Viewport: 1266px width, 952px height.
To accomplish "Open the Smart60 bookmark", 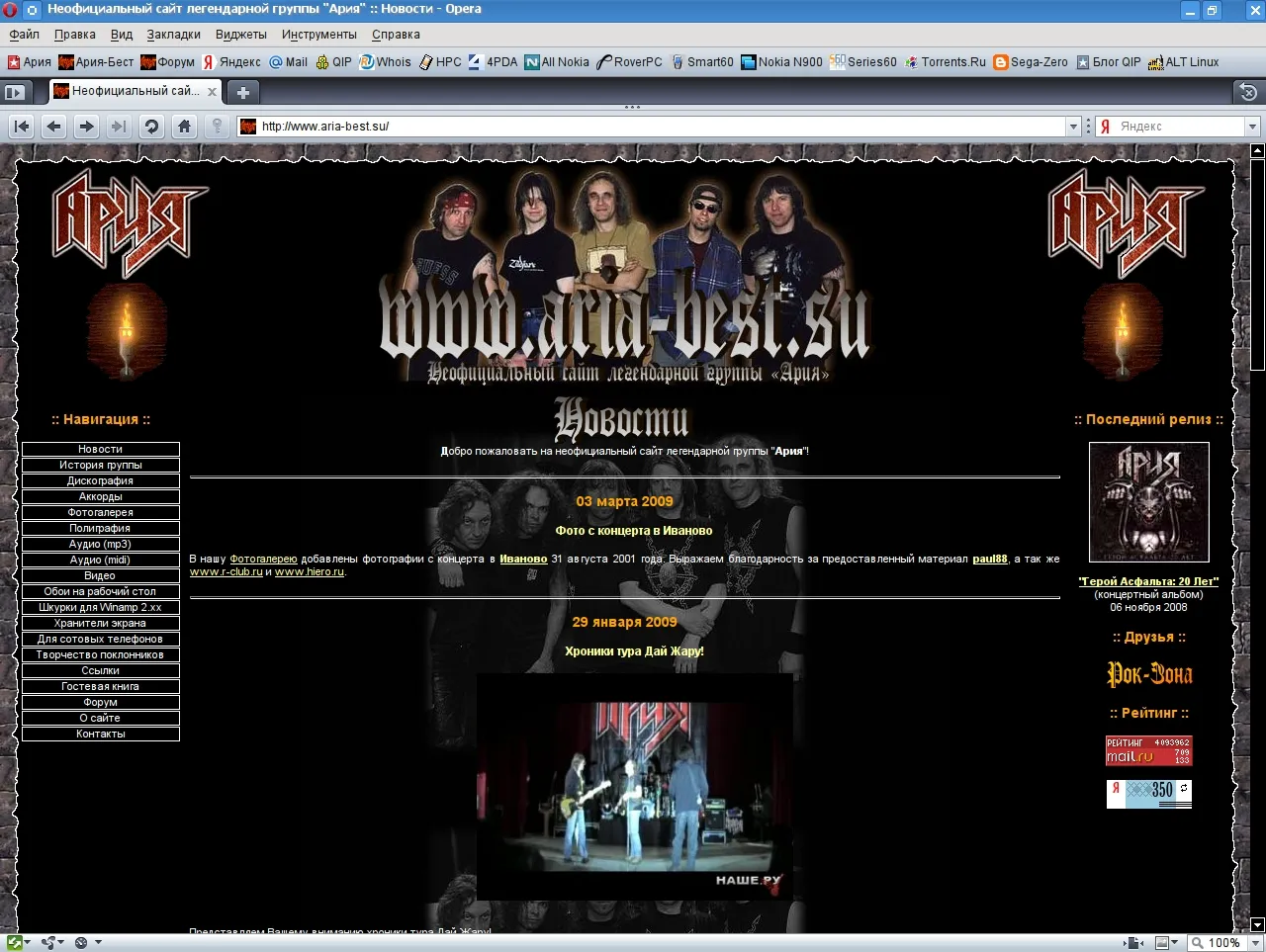I will click(702, 62).
